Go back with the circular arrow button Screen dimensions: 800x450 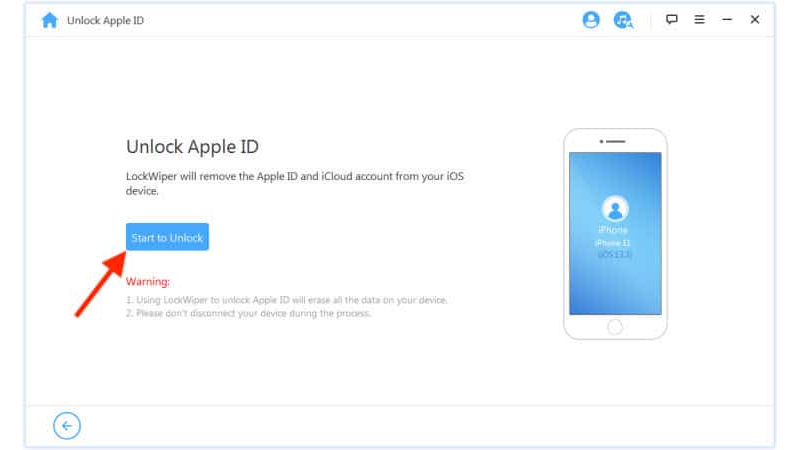(x=67, y=426)
